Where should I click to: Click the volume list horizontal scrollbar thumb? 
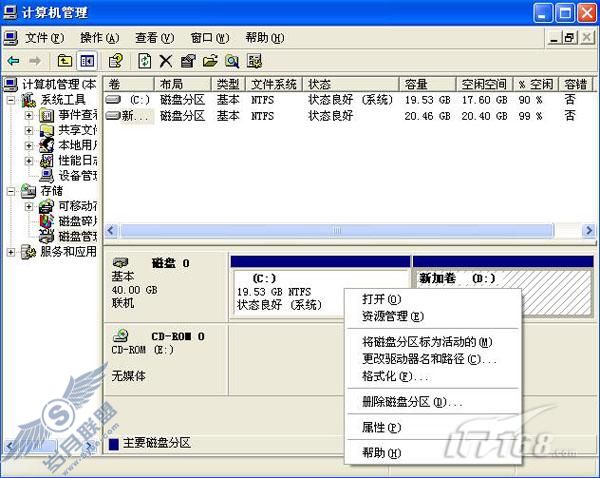coord(337,230)
